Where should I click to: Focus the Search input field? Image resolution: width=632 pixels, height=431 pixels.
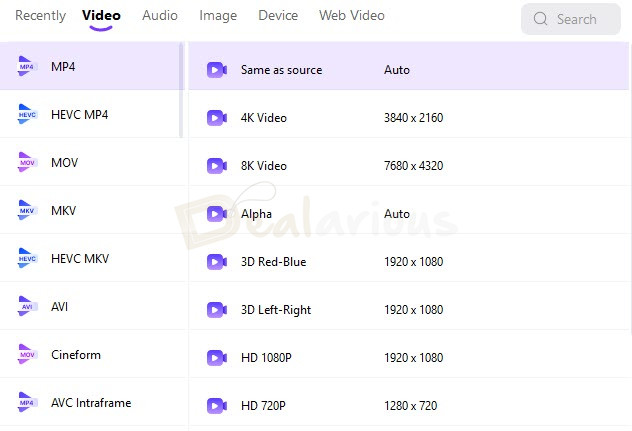click(x=571, y=19)
